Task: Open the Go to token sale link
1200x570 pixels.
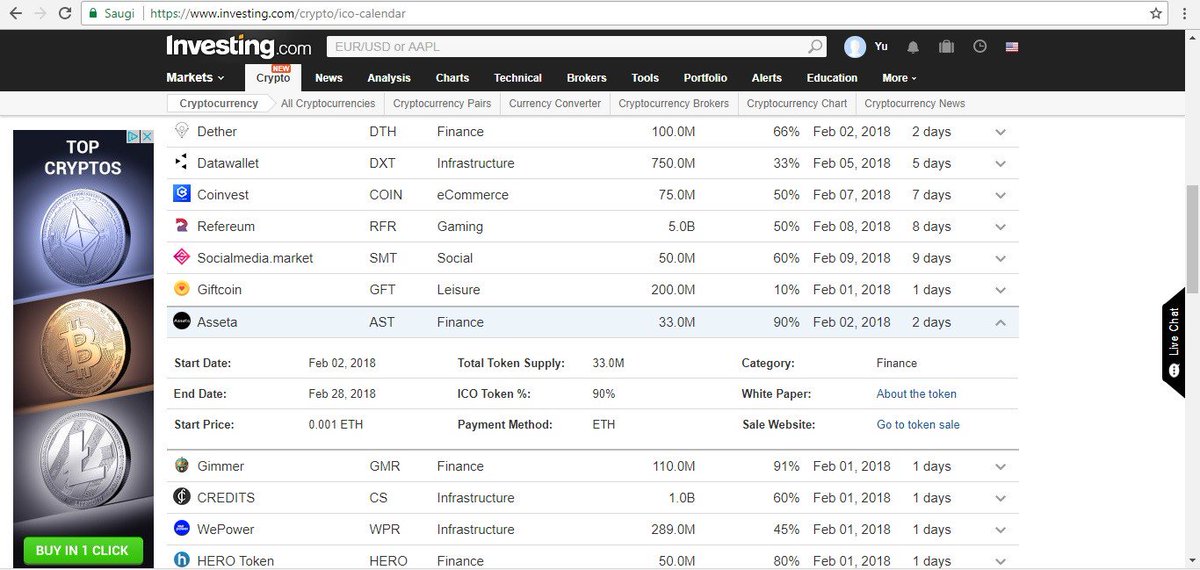Action: 918,425
